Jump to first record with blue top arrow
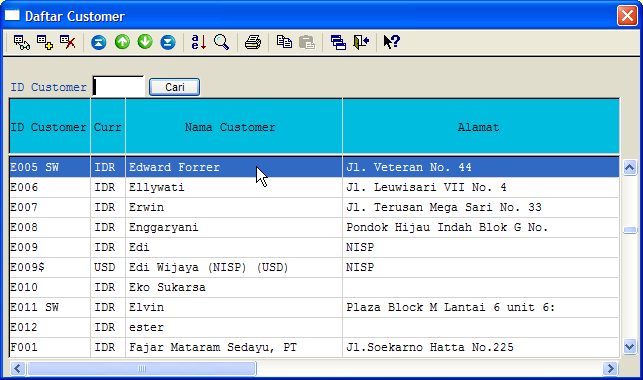 (x=98, y=42)
